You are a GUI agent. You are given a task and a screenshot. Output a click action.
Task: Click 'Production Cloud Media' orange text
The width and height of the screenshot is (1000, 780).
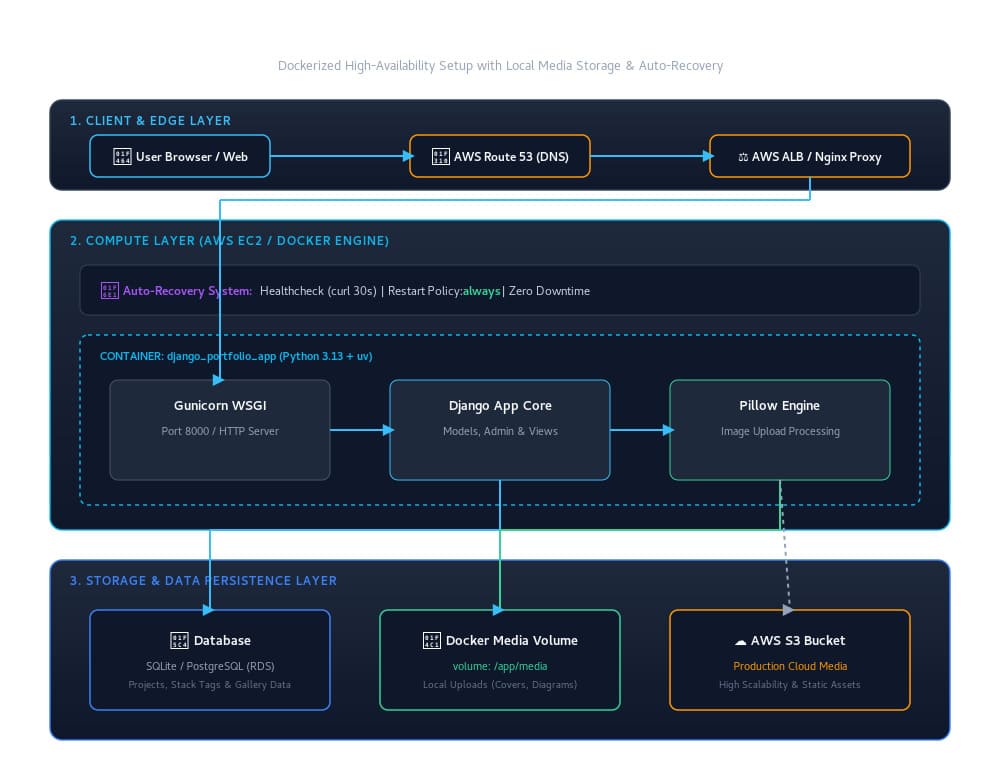pyautogui.click(x=790, y=666)
